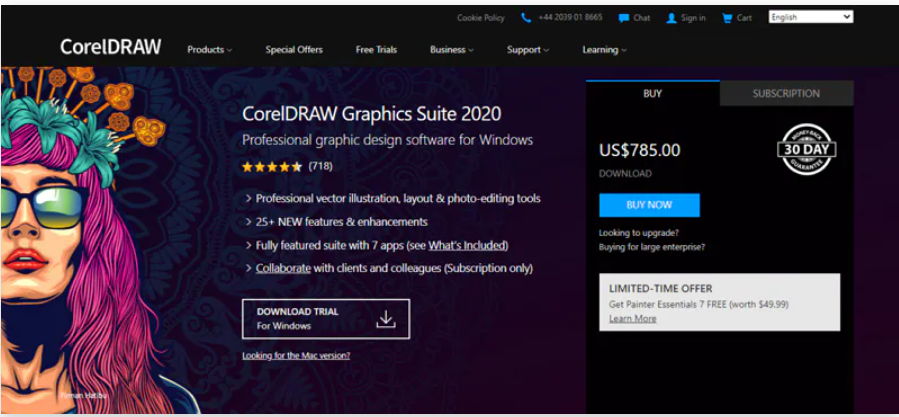Click the shopping Cart icon

click(x=727, y=18)
